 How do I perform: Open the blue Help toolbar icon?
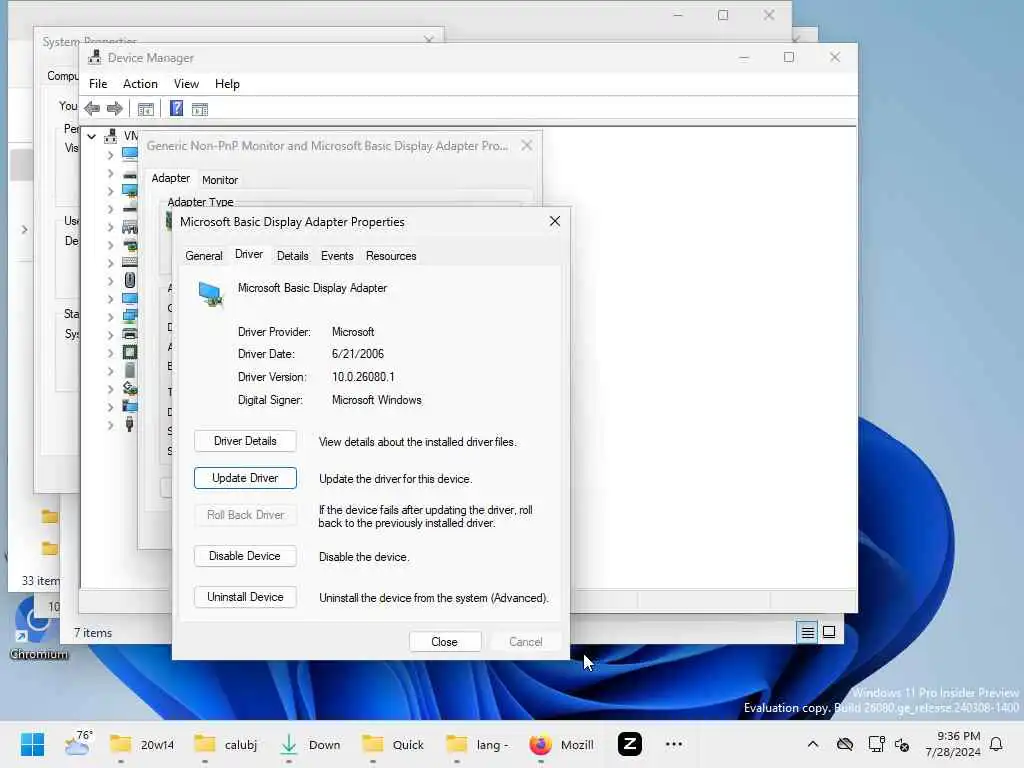[x=176, y=108]
